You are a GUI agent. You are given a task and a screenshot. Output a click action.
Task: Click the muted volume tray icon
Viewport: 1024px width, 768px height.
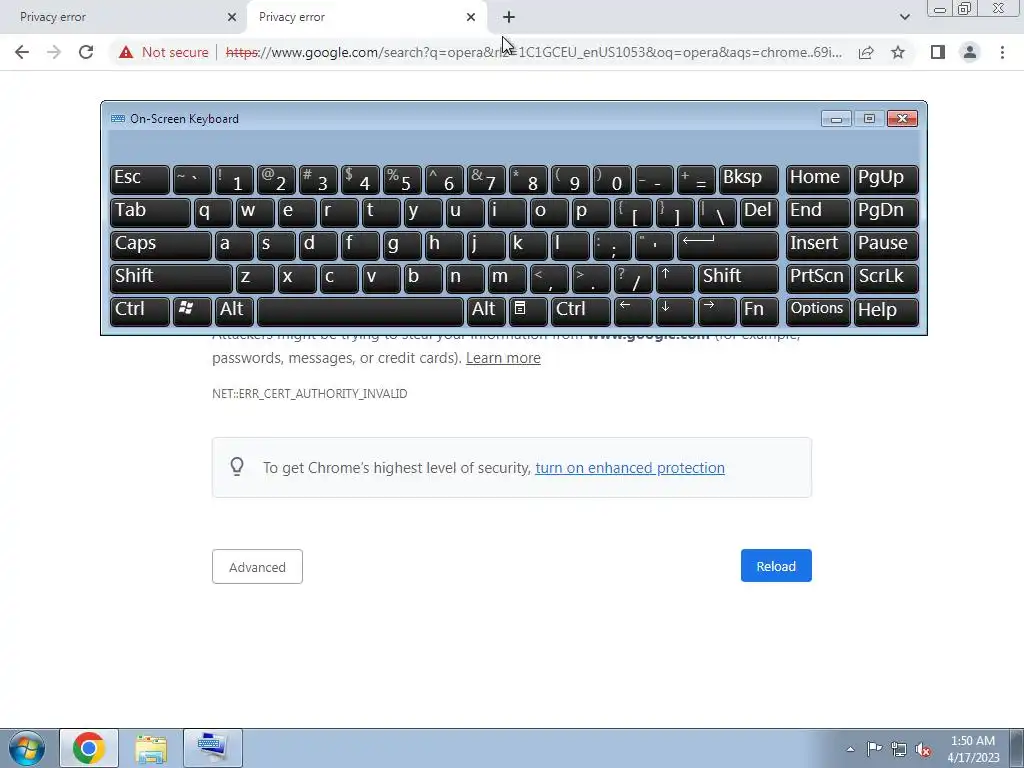[923, 749]
